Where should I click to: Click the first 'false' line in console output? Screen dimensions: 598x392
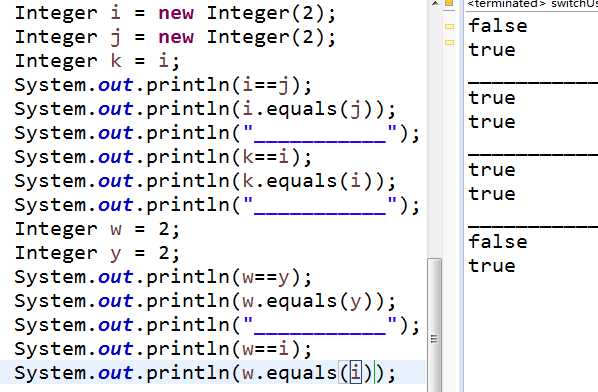pyautogui.click(x=498, y=26)
